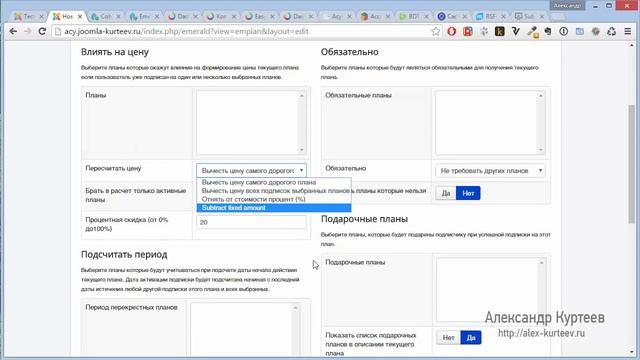Click the 'Процентная скидка' field containing 20
640x360 pixels.
tap(251, 222)
